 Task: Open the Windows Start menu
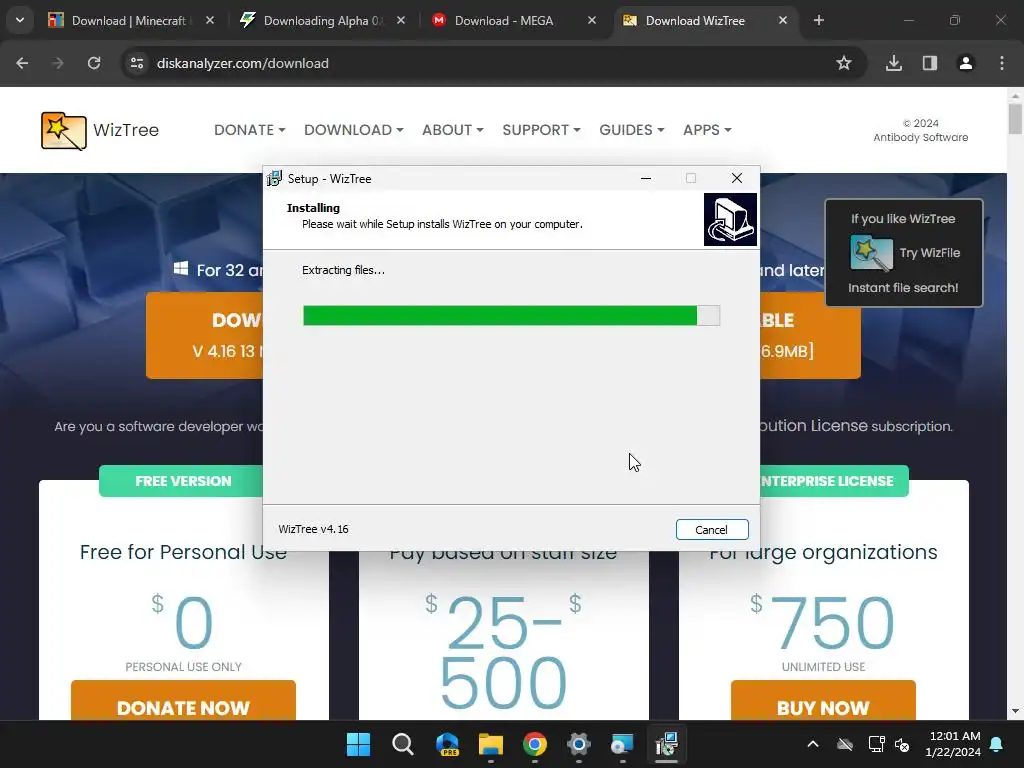pos(359,744)
